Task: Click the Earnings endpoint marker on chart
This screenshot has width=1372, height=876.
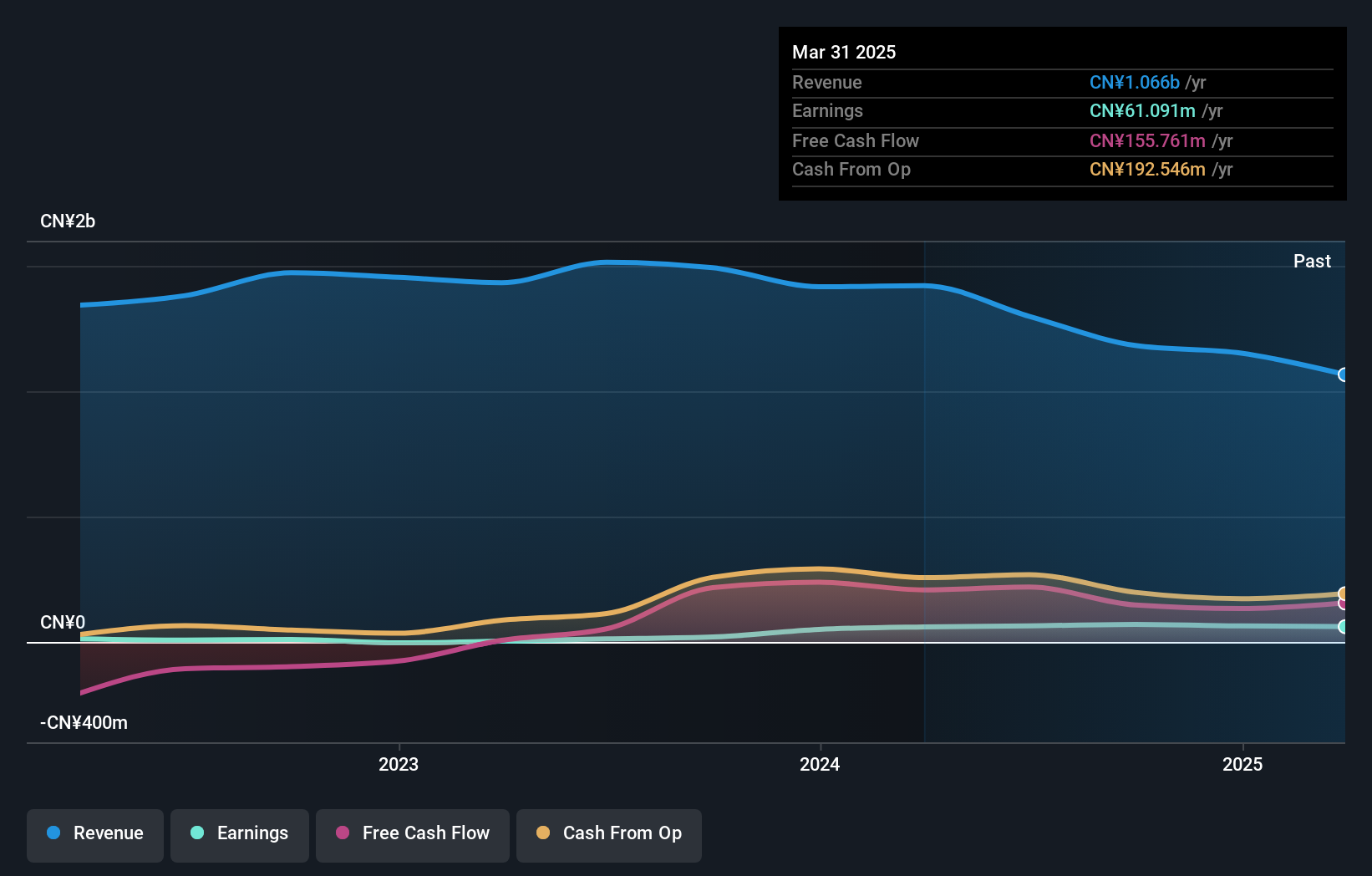Action: tap(1344, 627)
